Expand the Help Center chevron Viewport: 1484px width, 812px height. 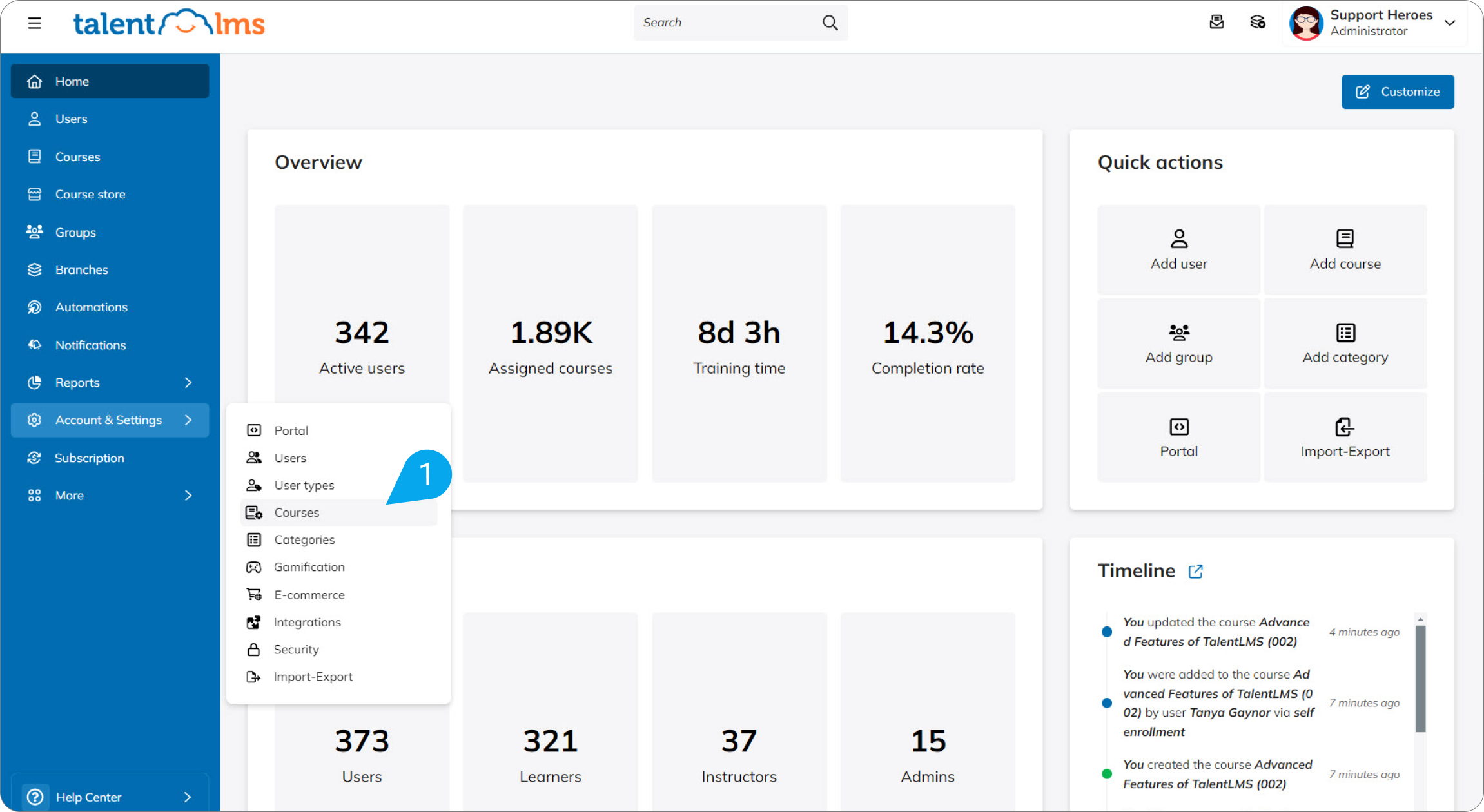pos(188,797)
